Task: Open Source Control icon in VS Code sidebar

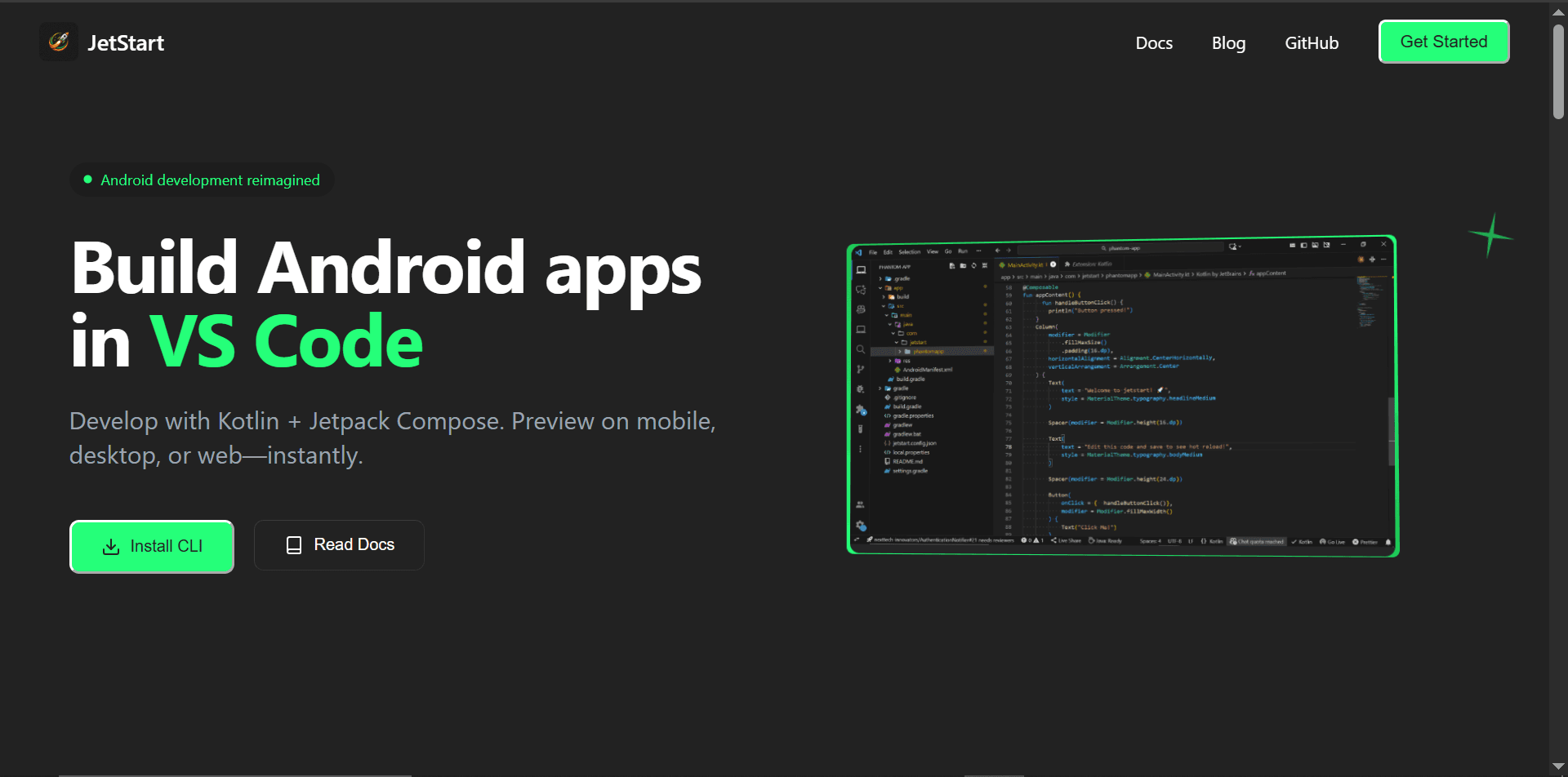Action: point(861,370)
